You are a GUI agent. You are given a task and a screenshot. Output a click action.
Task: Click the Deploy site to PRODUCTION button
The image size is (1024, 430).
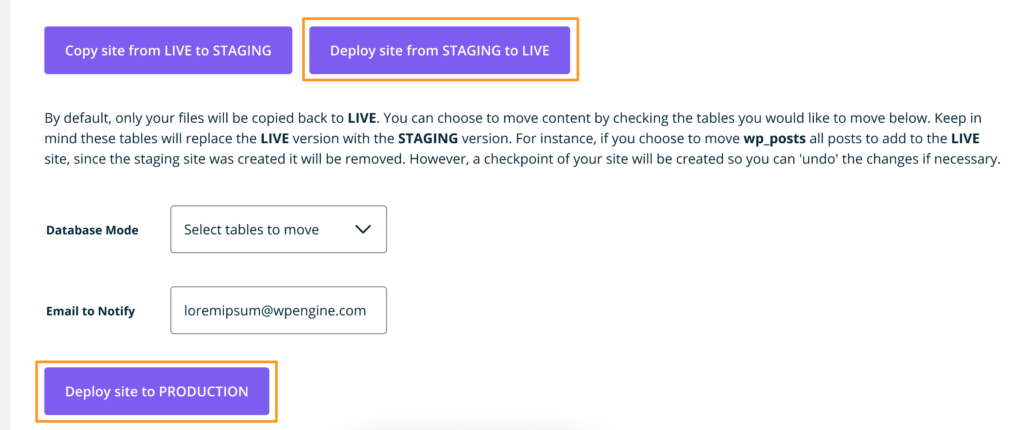[156, 391]
